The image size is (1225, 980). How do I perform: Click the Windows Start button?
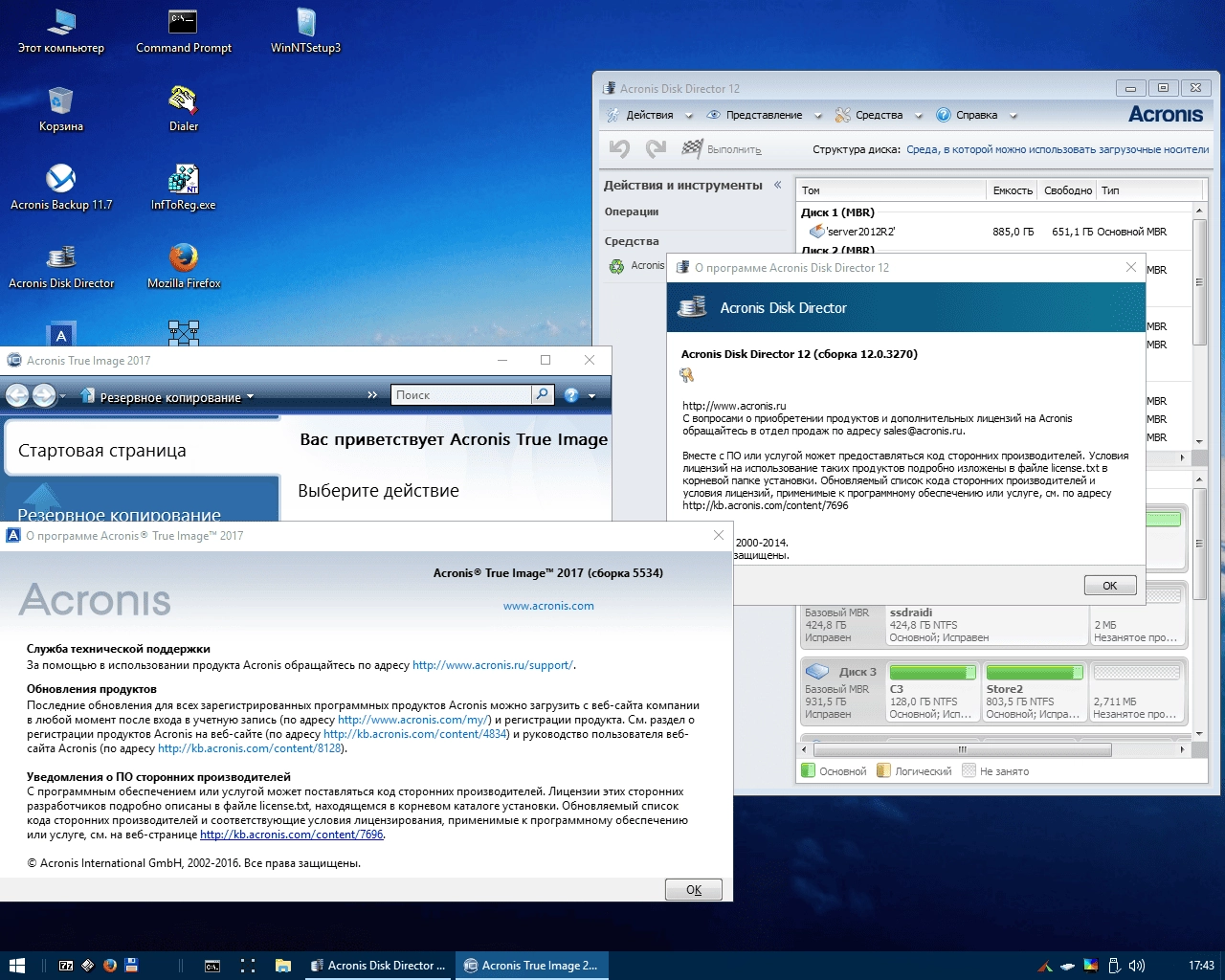point(16,966)
